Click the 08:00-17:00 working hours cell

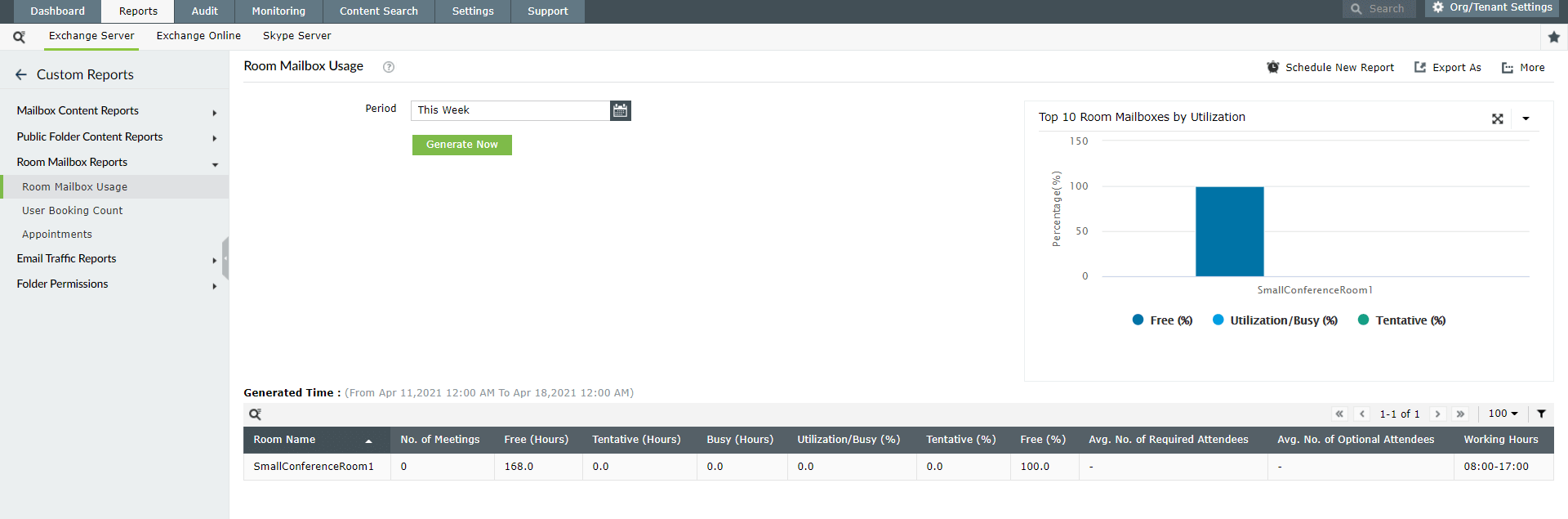click(1503, 467)
